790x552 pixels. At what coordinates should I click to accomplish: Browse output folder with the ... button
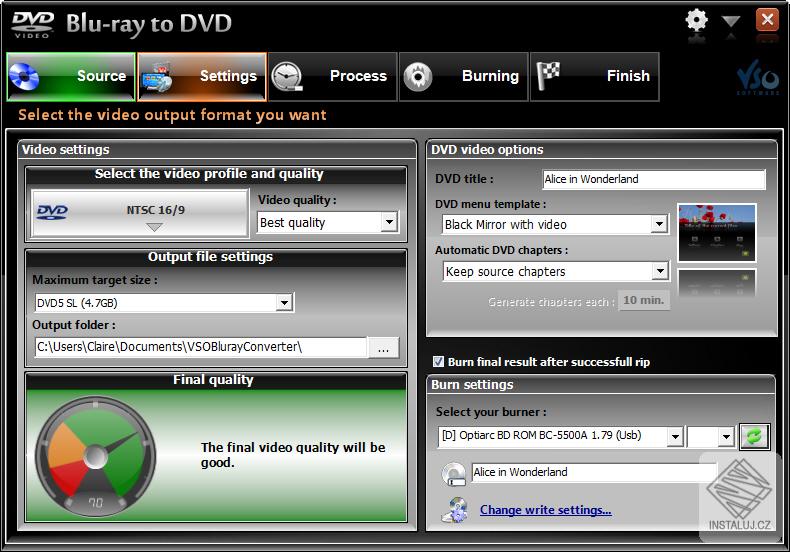point(383,348)
